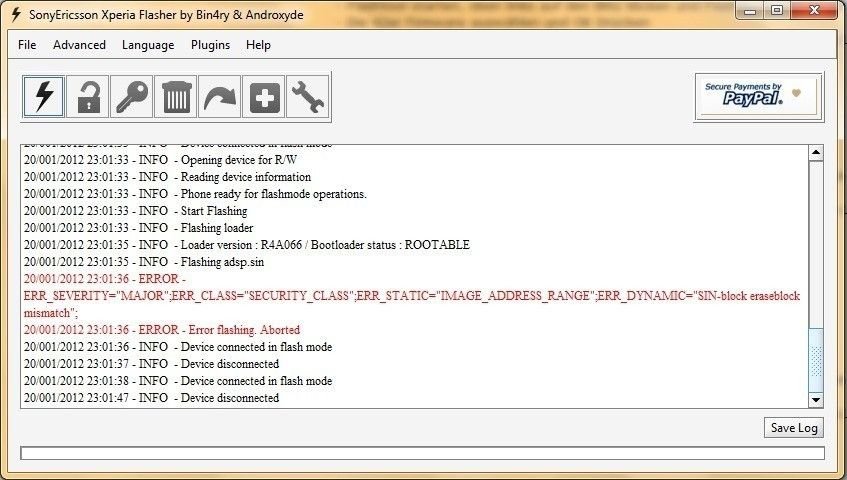
Task: Select the ERR_SEVERITY="MAJOR" error line
Action: click(x=412, y=296)
